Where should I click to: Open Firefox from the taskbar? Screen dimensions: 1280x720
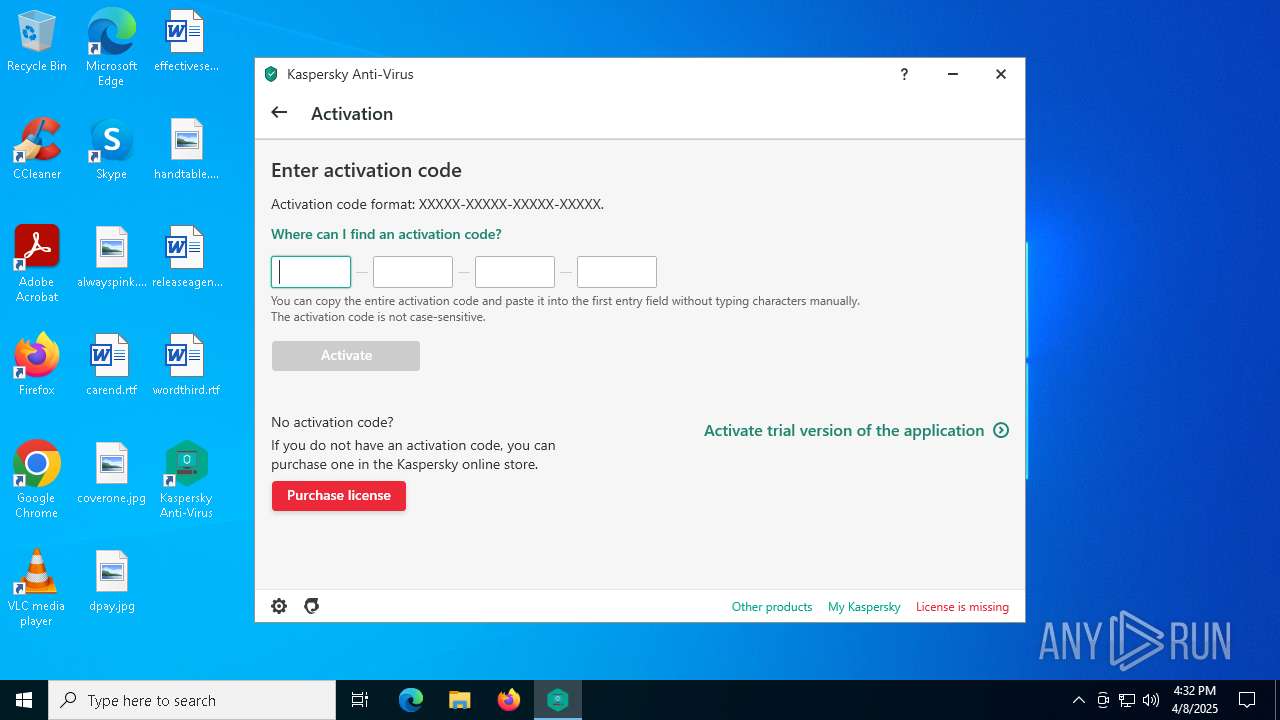pyautogui.click(x=509, y=700)
